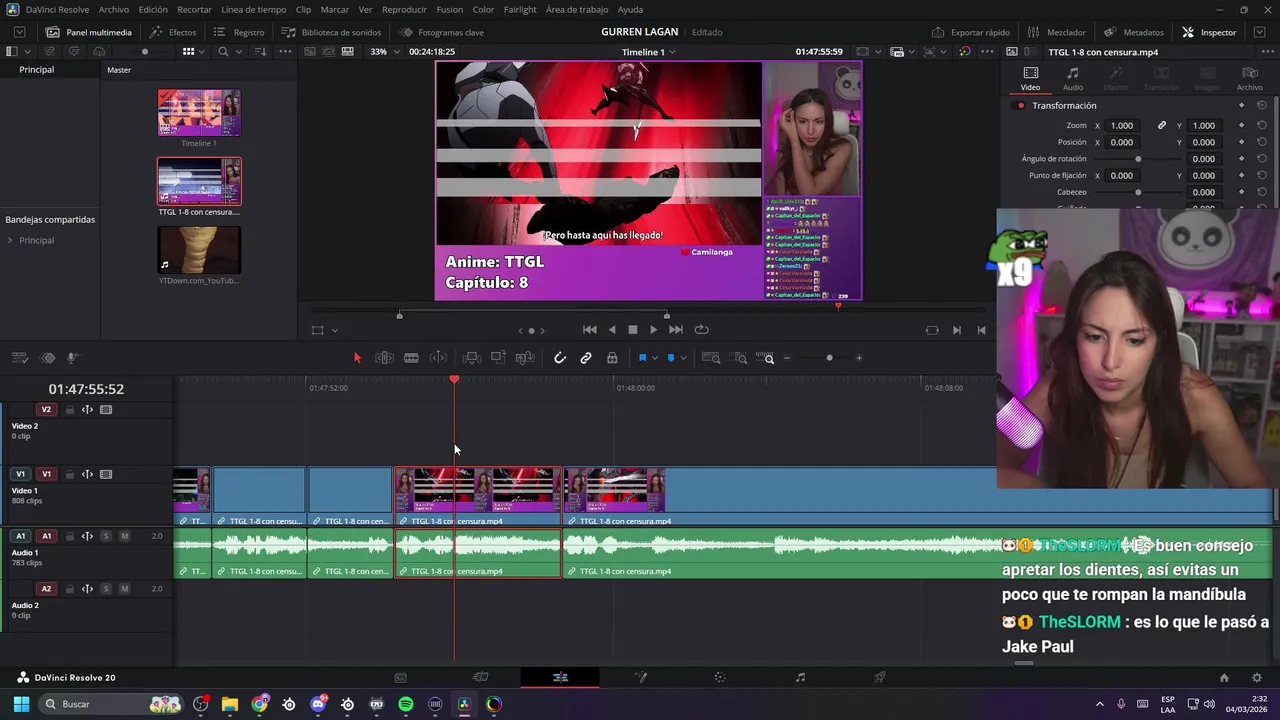Adjust the Ángulo de rotación slider

point(1138,159)
